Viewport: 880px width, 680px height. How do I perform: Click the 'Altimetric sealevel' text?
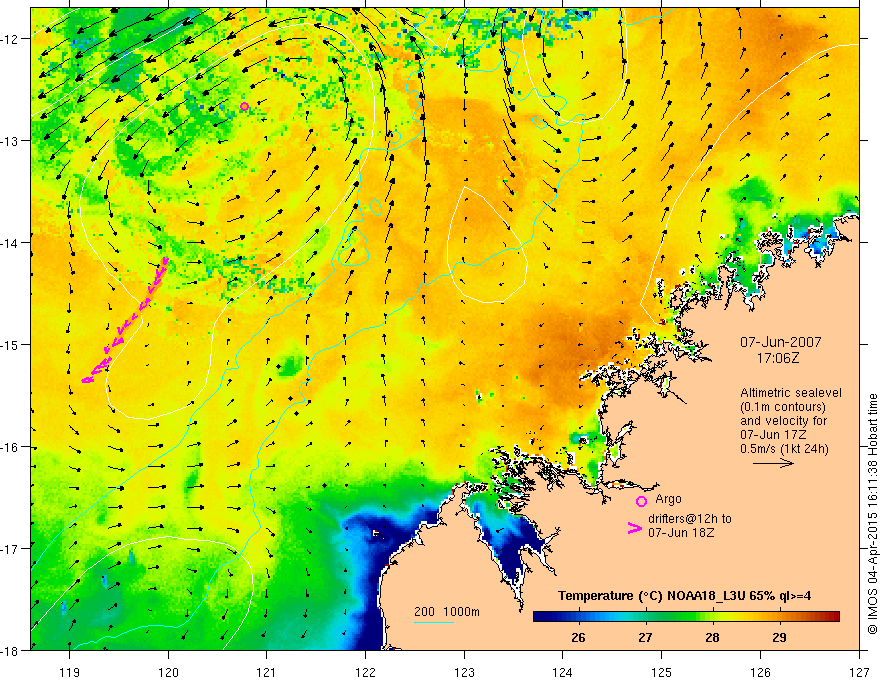click(x=791, y=393)
